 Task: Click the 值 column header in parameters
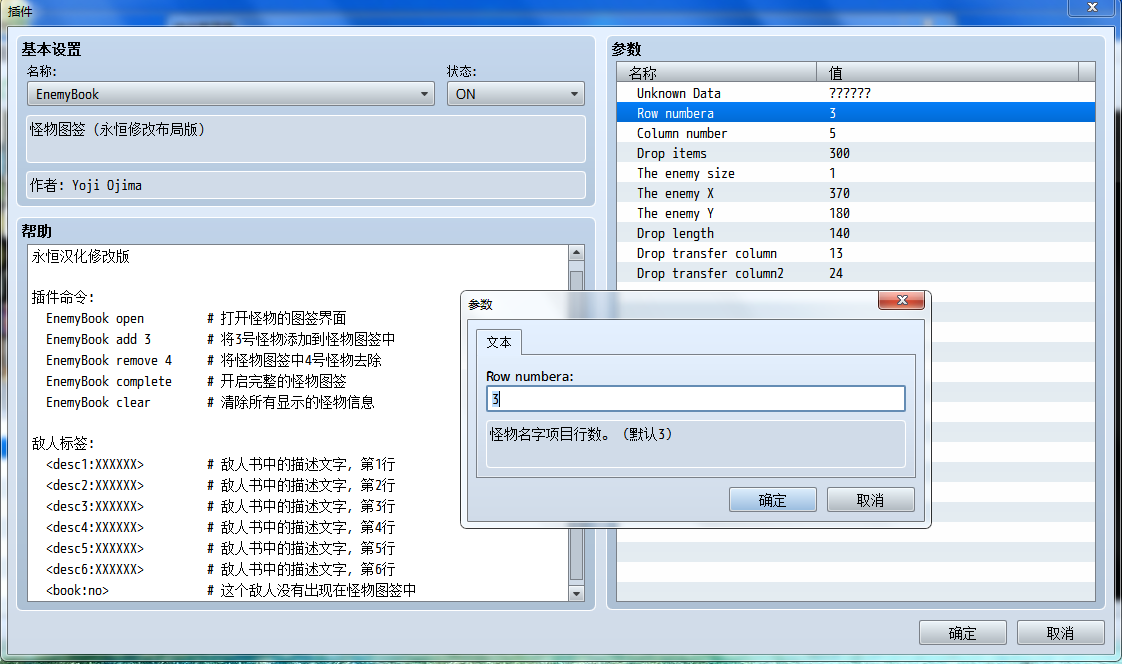tap(947, 72)
